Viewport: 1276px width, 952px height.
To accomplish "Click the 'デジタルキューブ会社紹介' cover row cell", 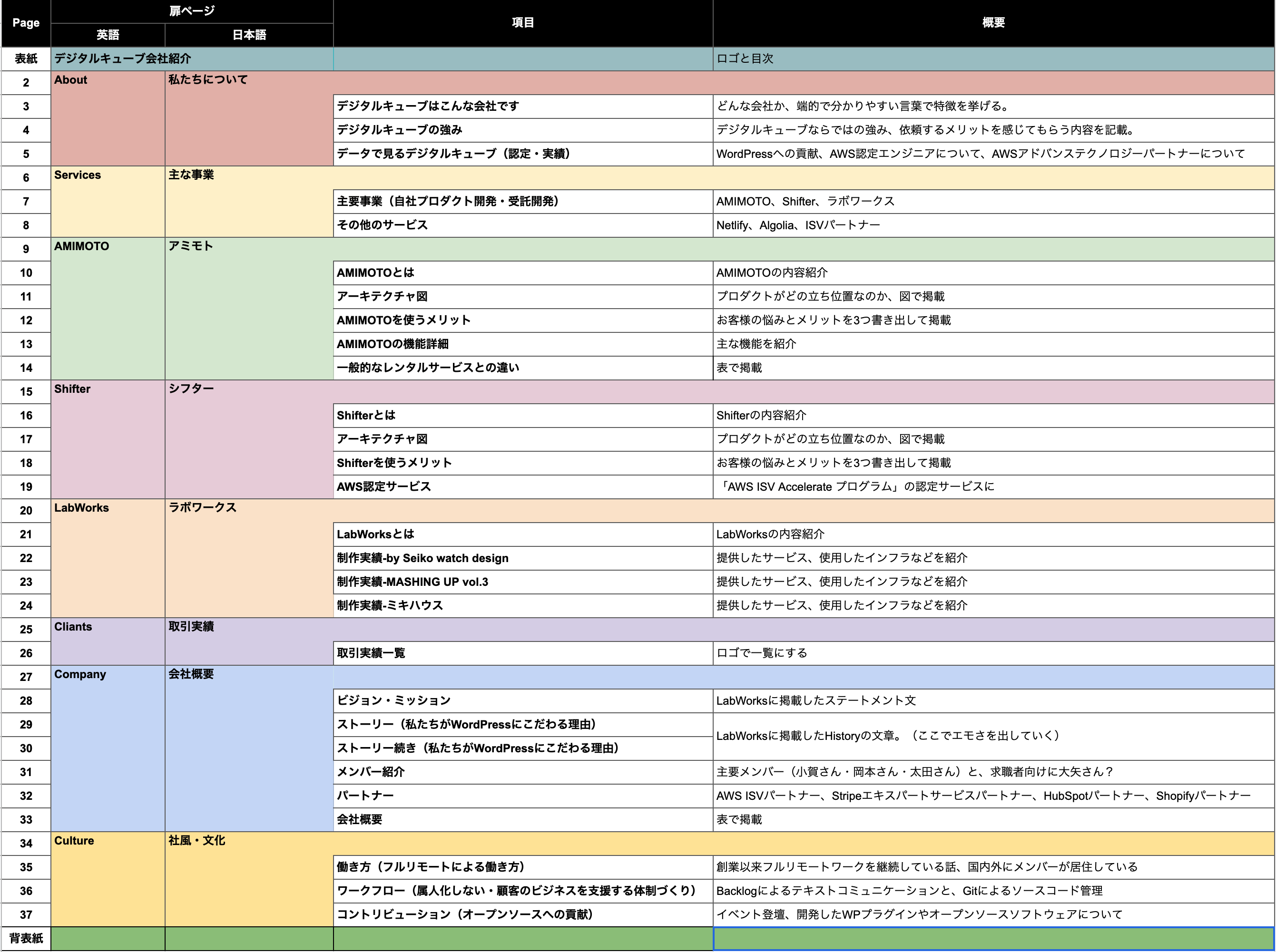I will pos(192,59).
